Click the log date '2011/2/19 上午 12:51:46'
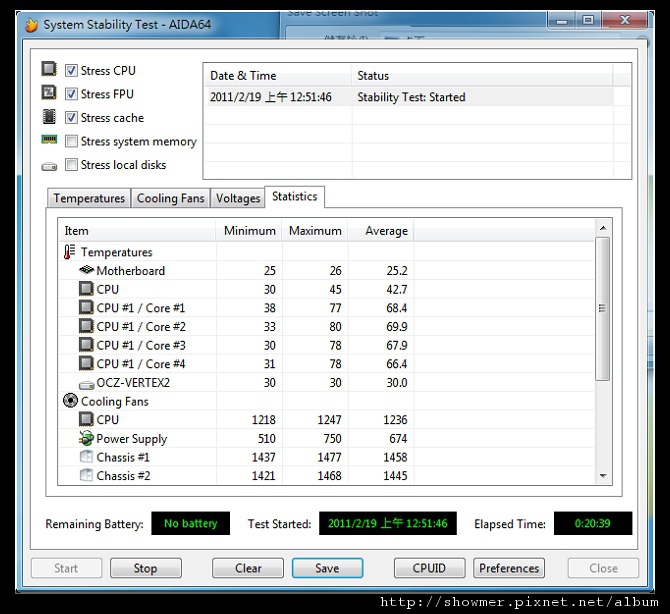This screenshot has height=614, width=670. point(270,97)
